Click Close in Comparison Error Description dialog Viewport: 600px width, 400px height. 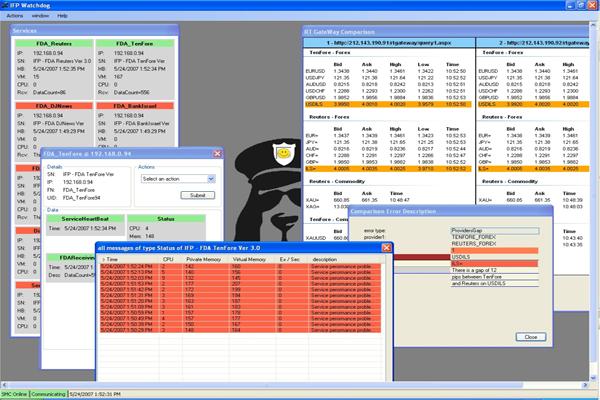click(531, 337)
